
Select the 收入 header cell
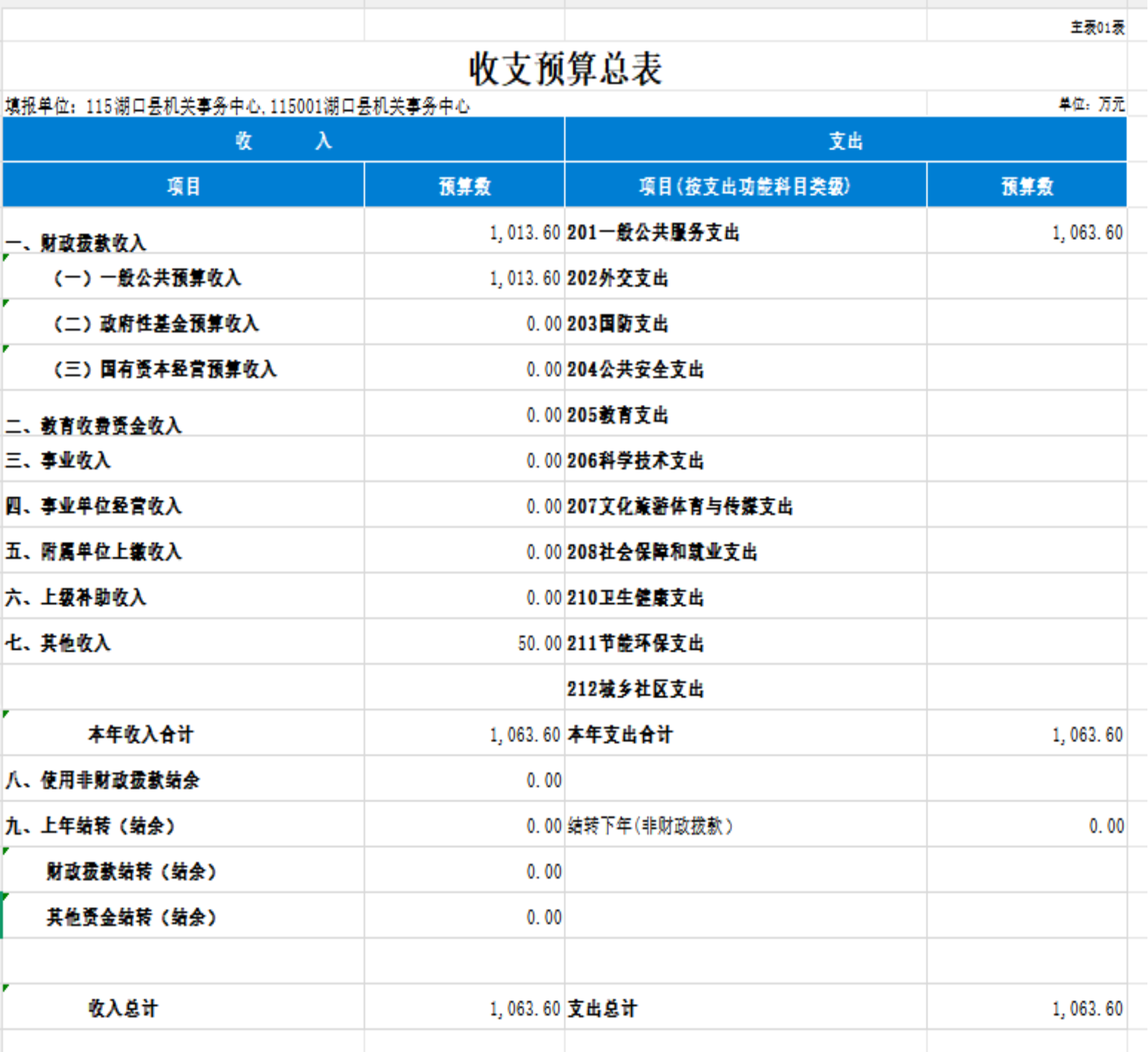pos(283,140)
